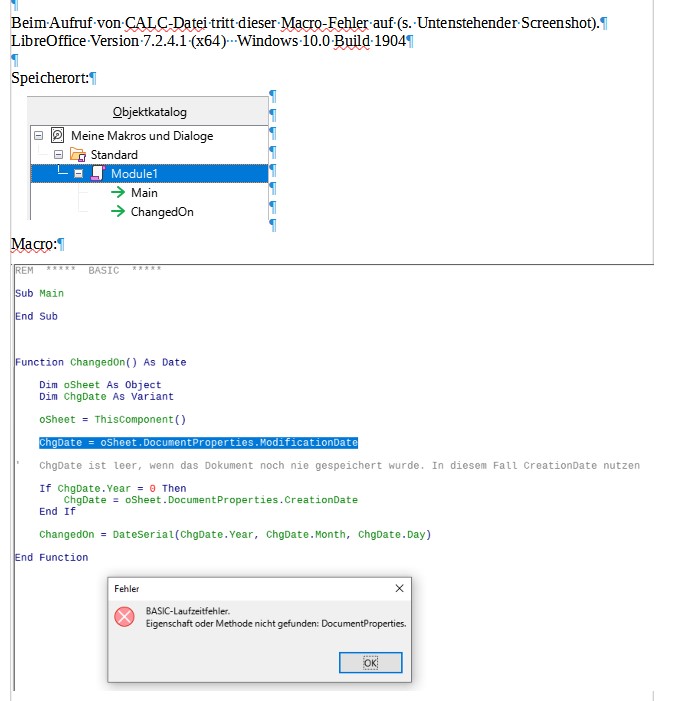Collapse the Standard library node

tap(58, 155)
